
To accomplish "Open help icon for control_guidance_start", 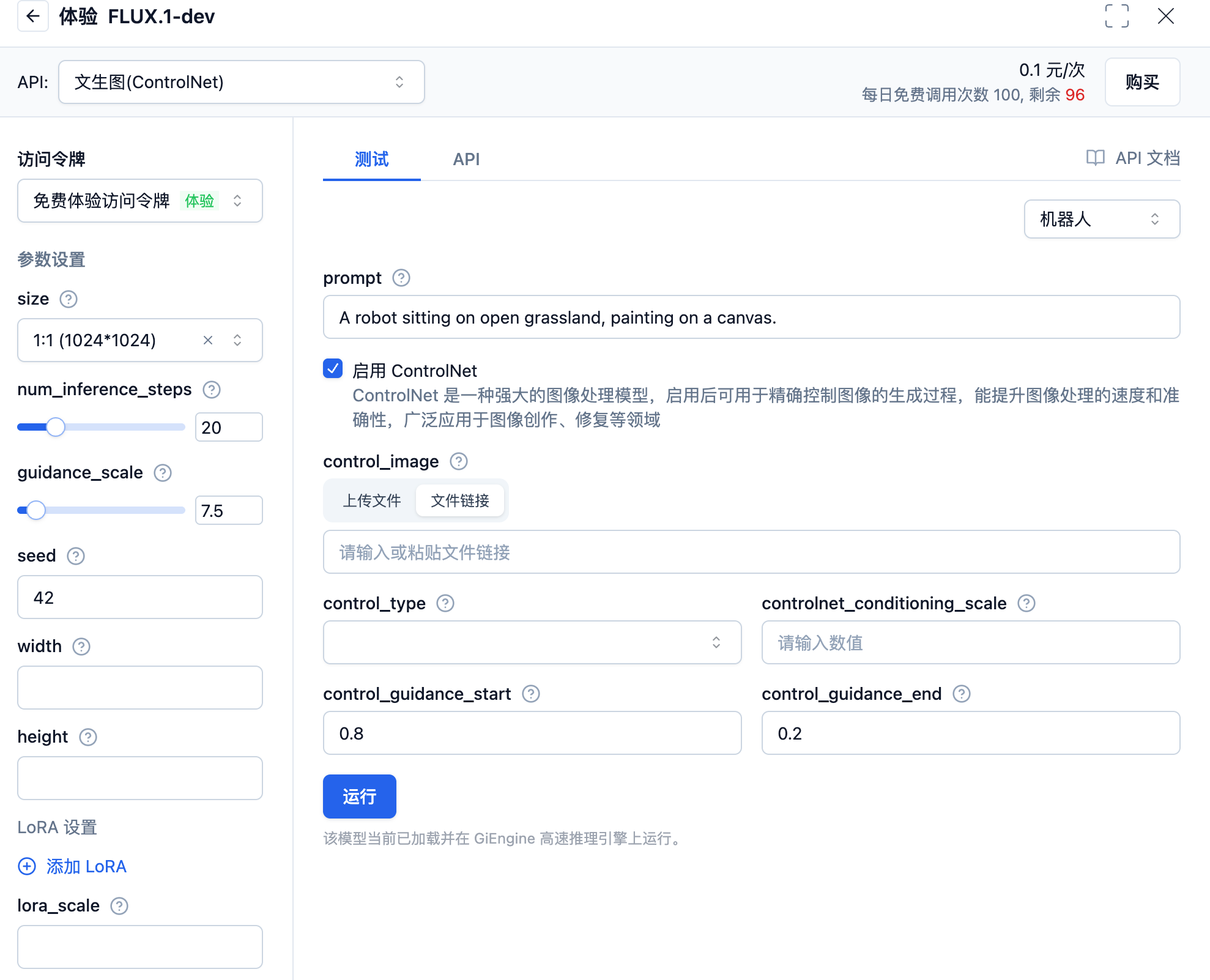I will [x=531, y=694].
